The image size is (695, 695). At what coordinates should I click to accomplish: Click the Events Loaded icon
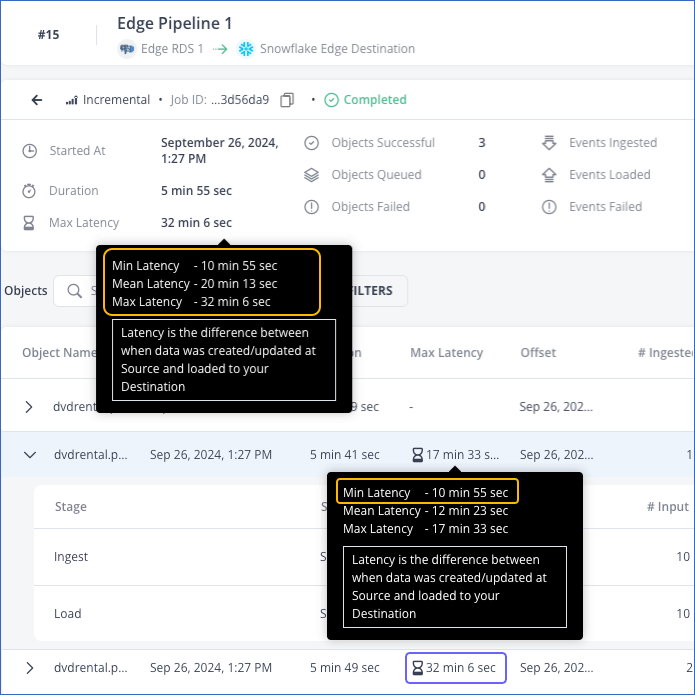coord(549,175)
